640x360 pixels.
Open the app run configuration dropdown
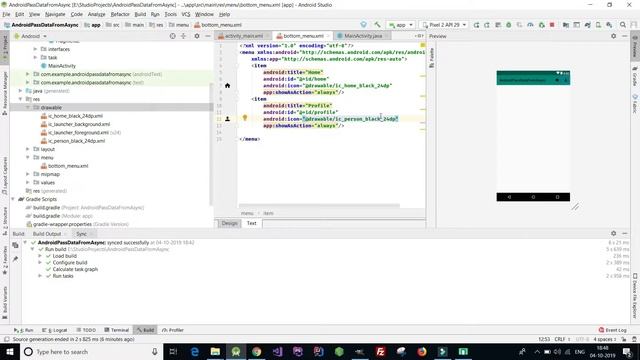pos(401,25)
